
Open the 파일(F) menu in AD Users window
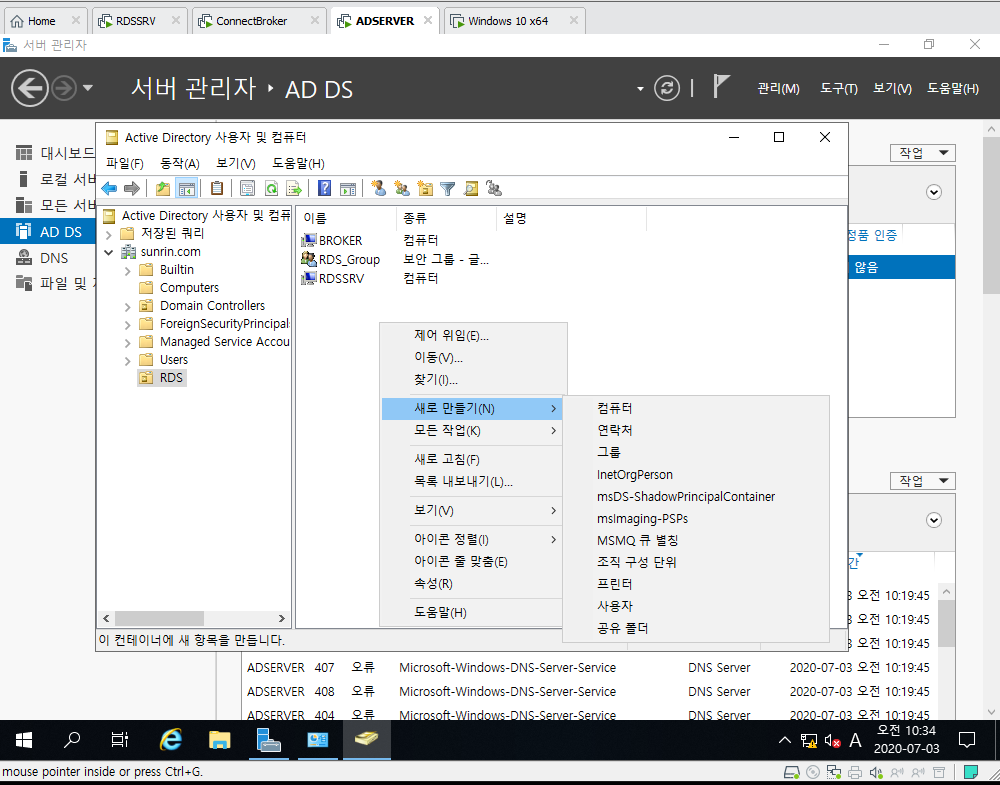coord(124,163)
